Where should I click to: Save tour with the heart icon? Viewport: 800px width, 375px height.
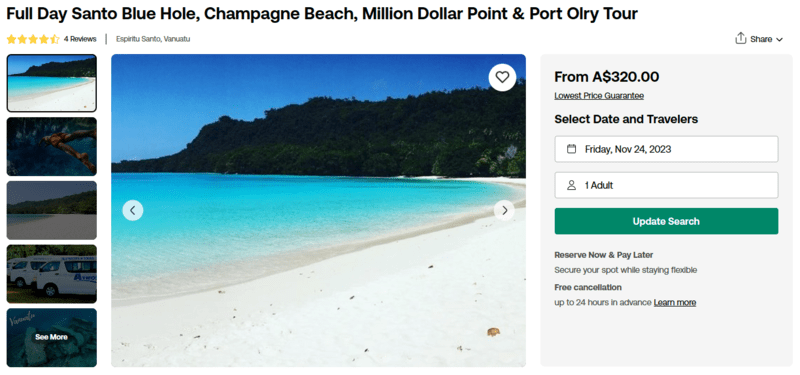pos(502,77)
